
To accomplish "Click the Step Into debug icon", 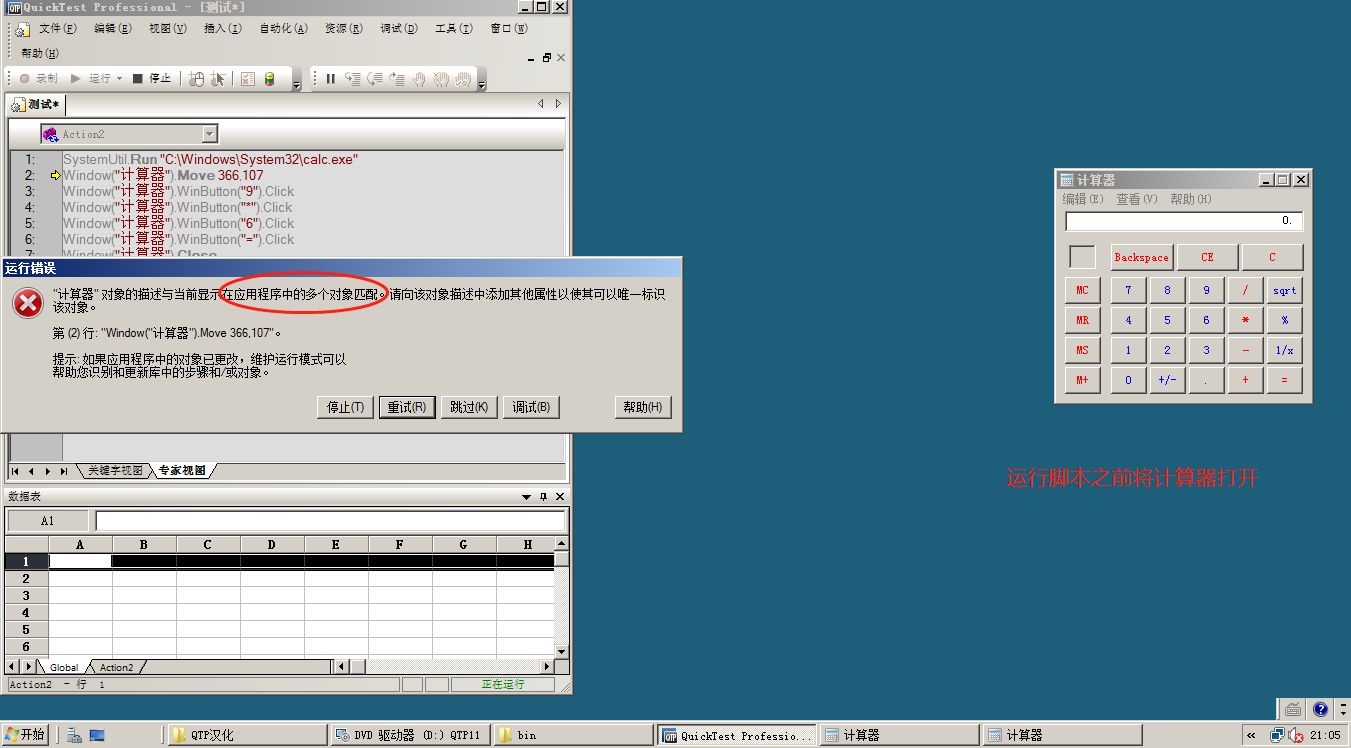I will 353,79.
